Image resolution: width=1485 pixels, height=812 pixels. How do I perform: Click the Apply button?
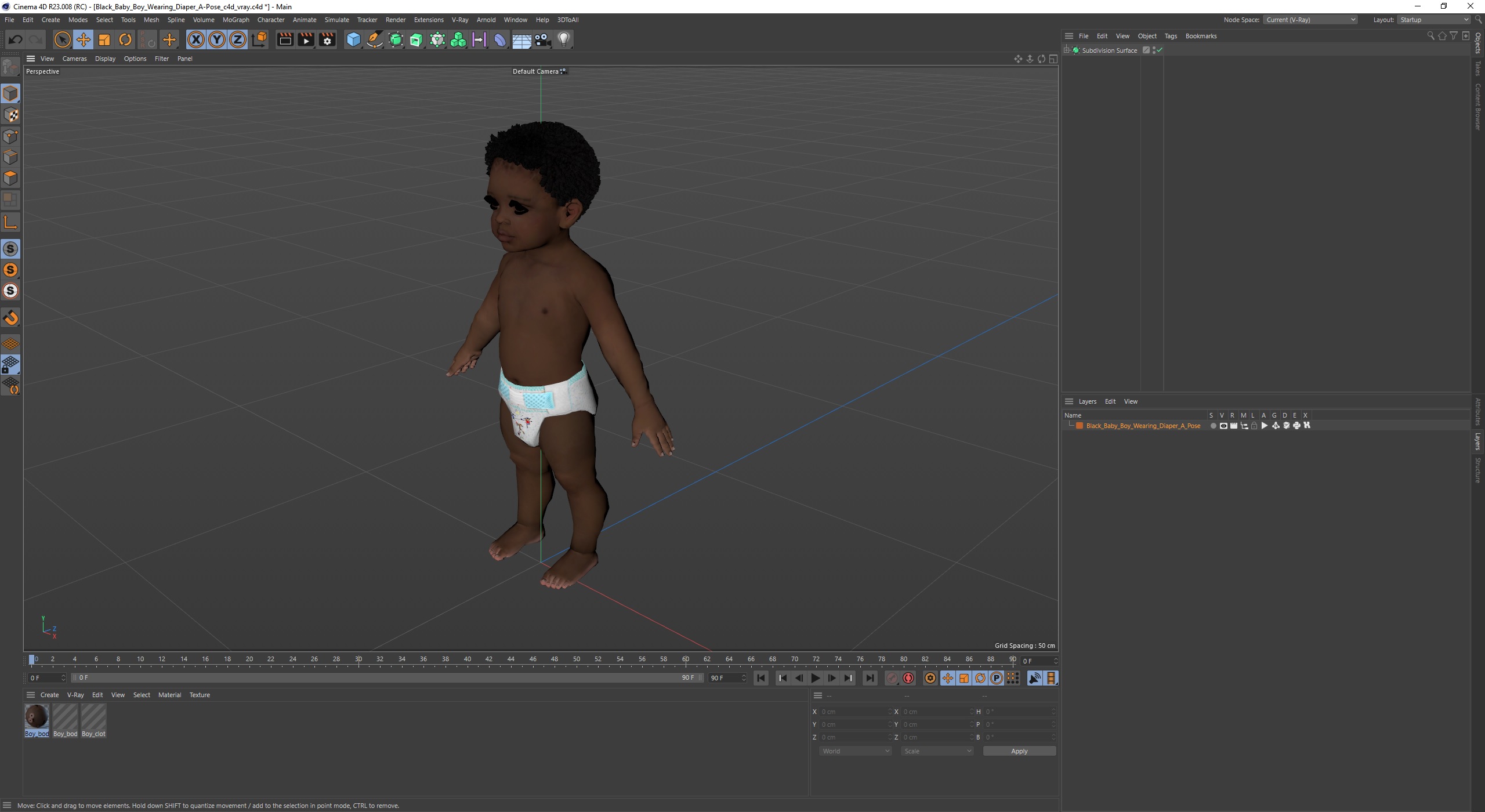[1019, 751]
